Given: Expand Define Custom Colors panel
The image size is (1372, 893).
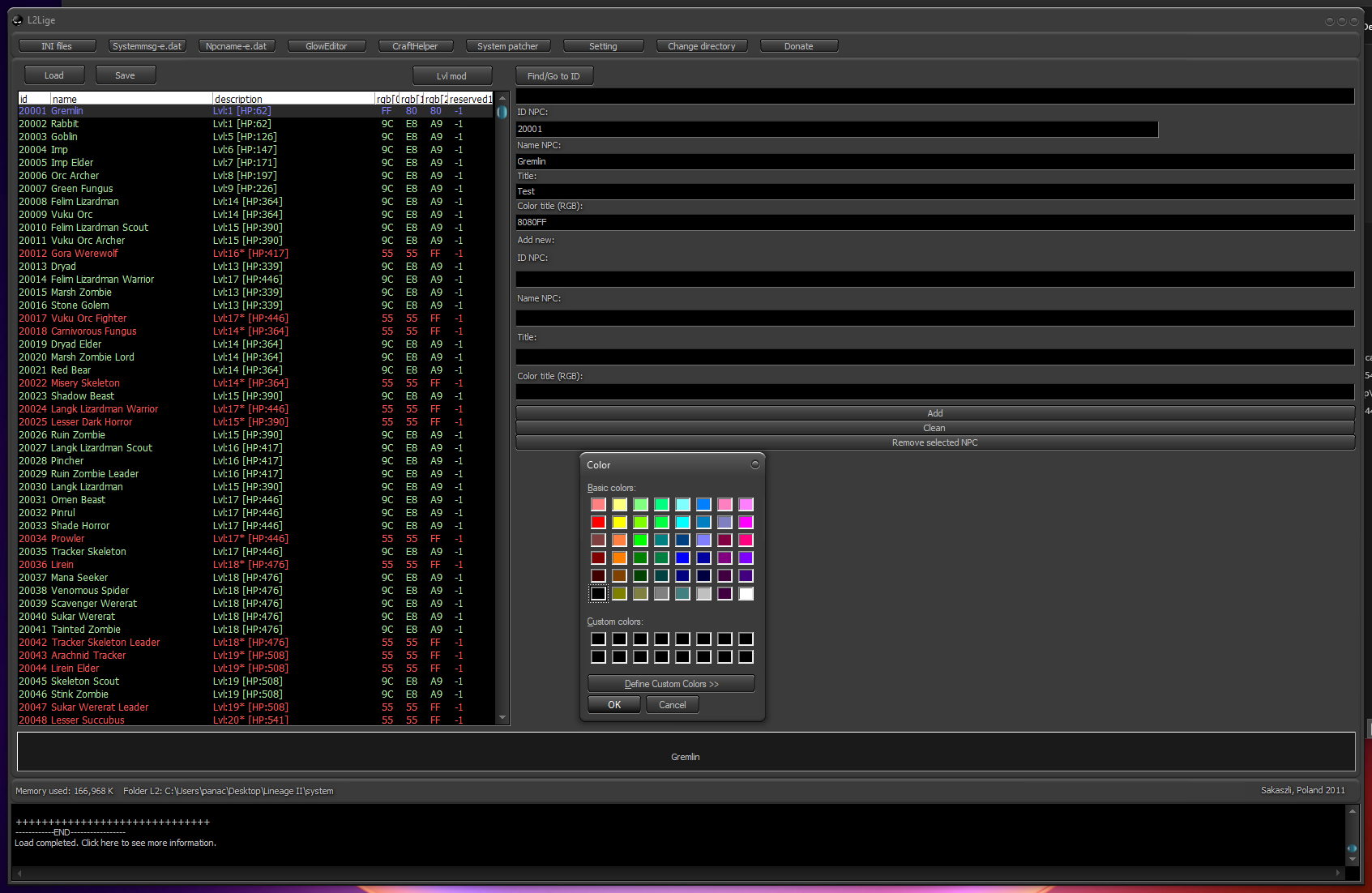Looking at the screenshot, I should pyautogui.click(x=671, y=684).
